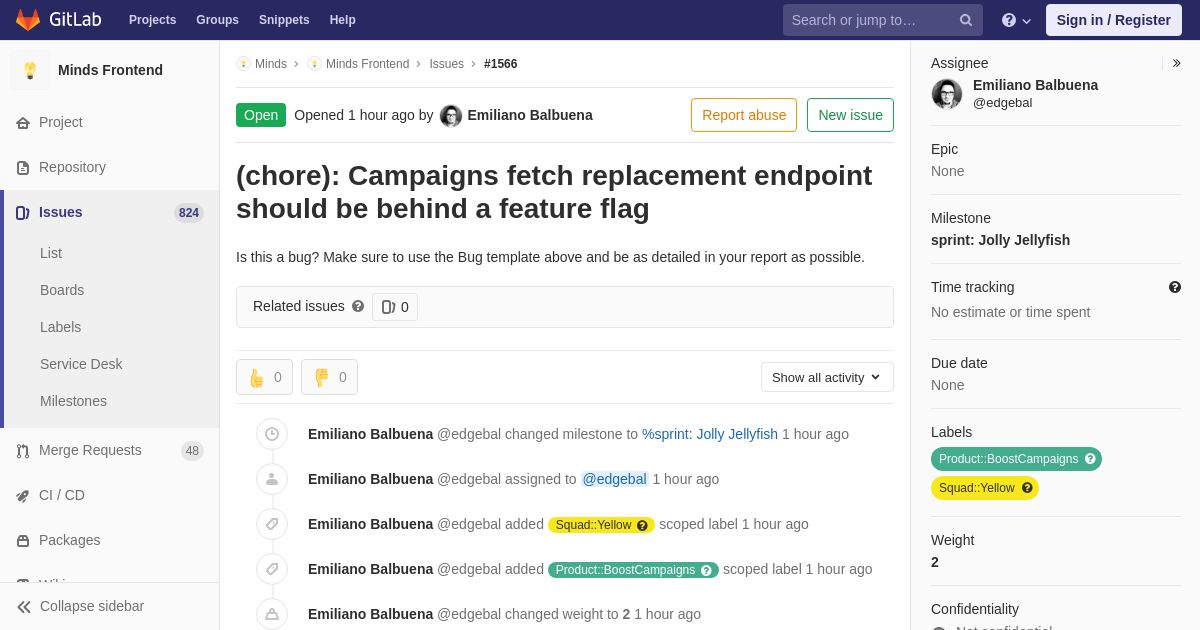Click the GitLab fox logo

28,20
